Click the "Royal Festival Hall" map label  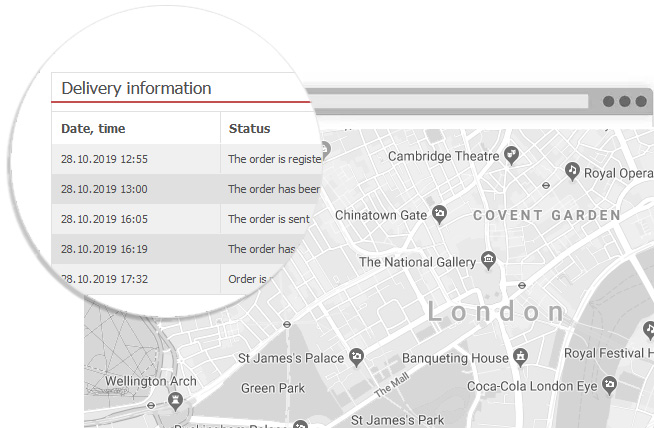click(x=608, y=353)
